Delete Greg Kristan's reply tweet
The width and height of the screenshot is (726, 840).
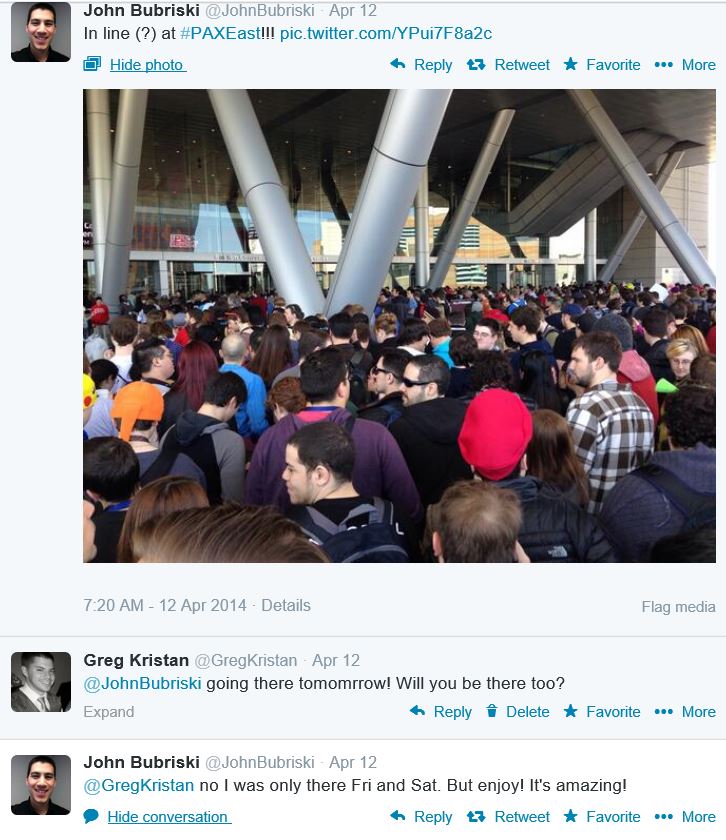(x=518, y=711)
